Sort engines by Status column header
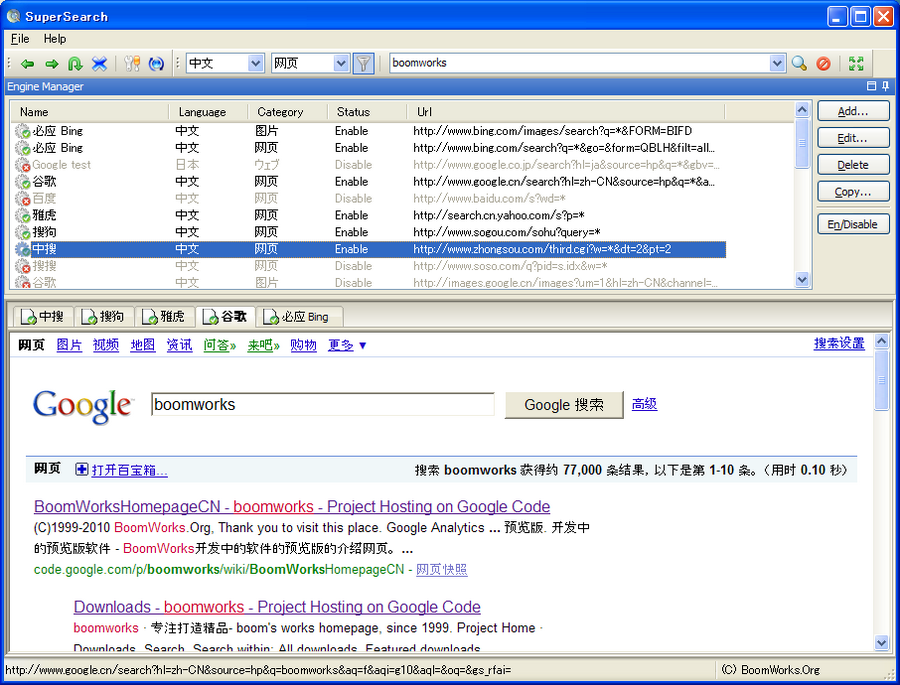This screenshot has height=685, width=900. coord(367,112)
